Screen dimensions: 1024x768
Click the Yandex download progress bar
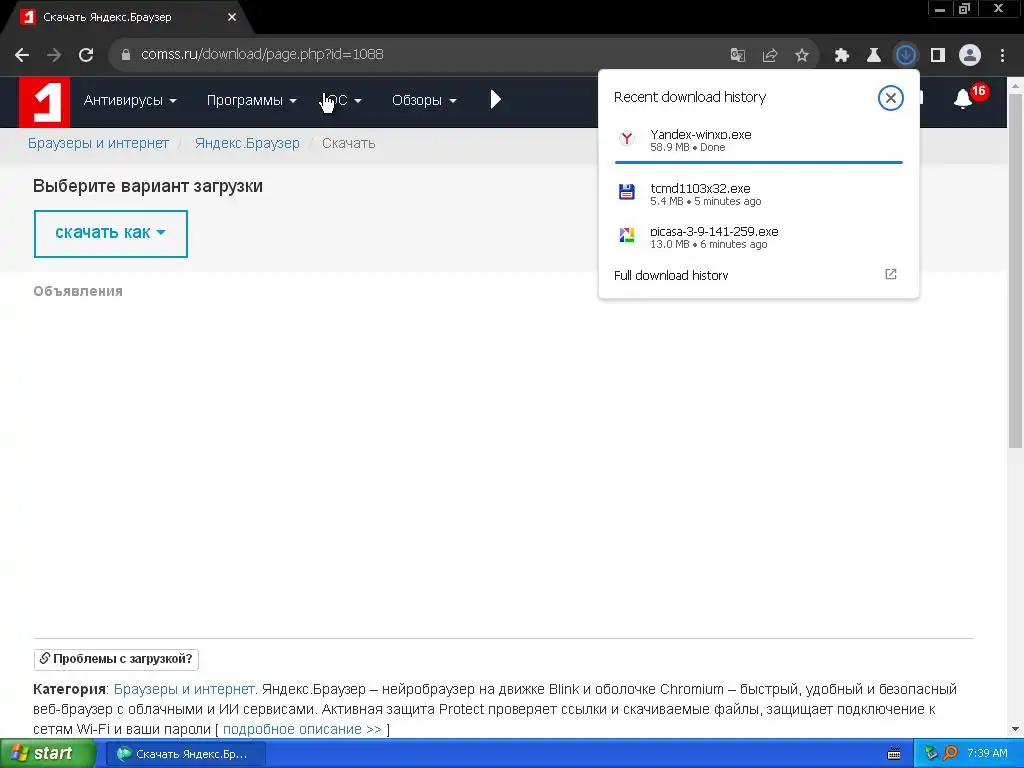(758, 162)
